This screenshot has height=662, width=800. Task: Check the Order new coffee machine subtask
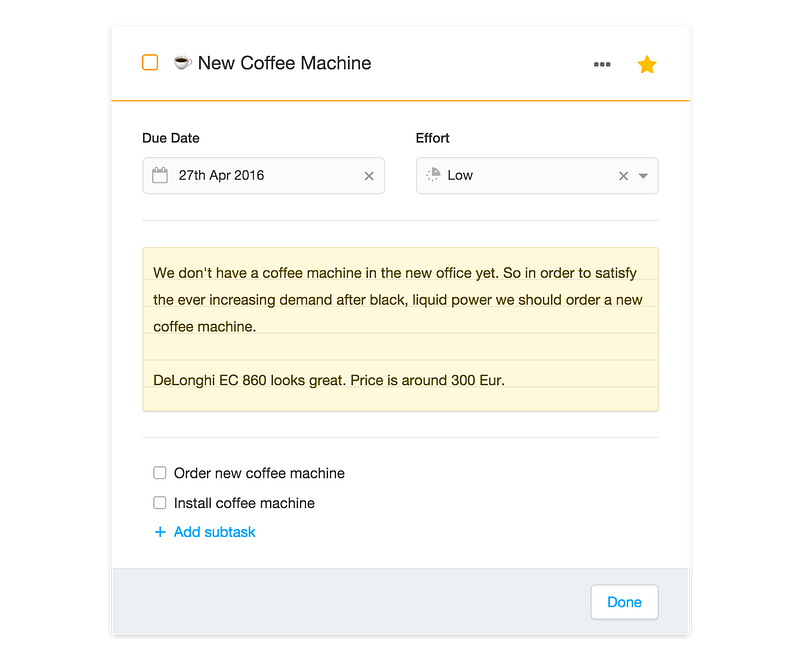coord(160,473)
